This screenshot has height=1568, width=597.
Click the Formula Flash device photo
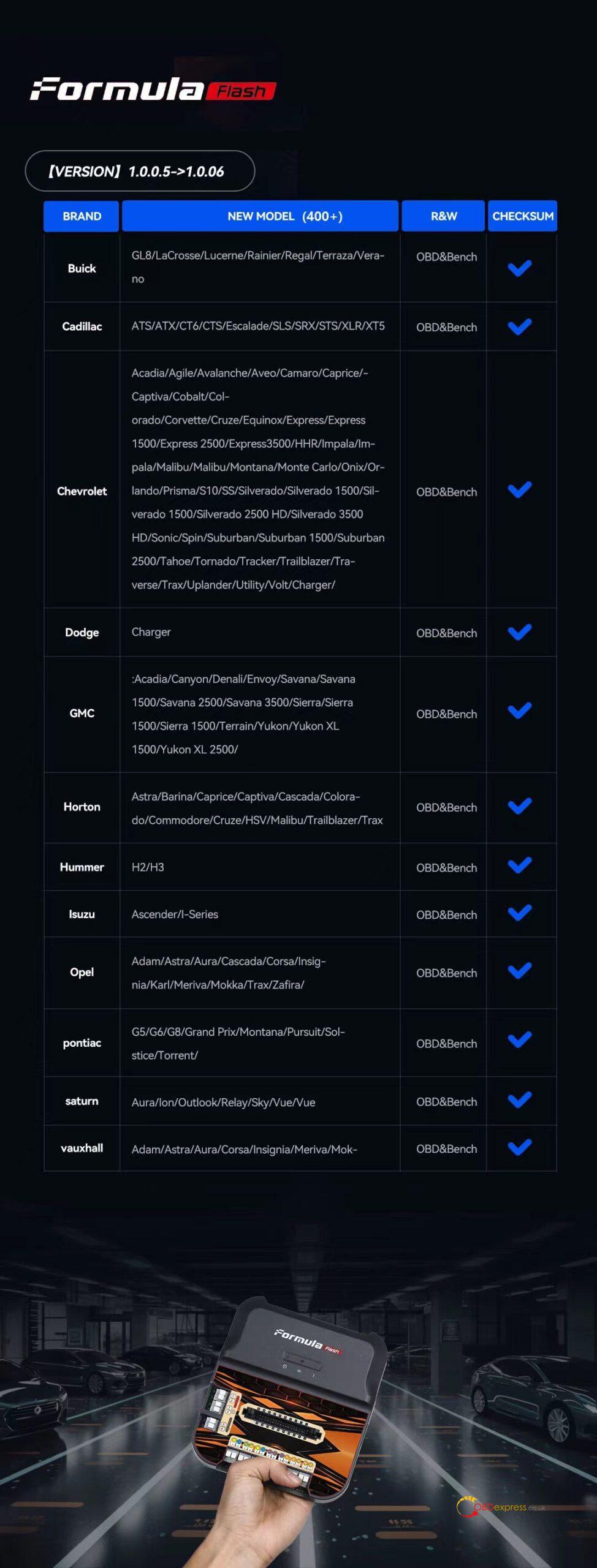(288, 1403)
